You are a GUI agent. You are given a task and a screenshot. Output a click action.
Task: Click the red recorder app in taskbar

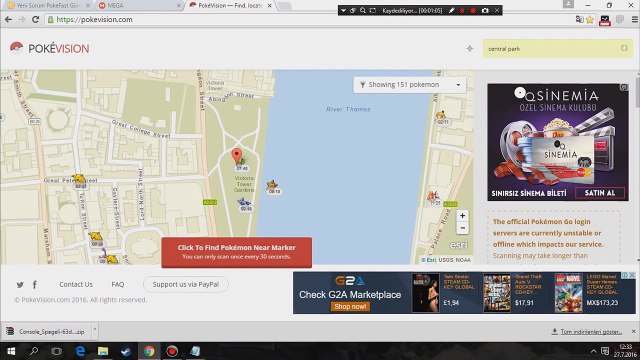point(172,351)
